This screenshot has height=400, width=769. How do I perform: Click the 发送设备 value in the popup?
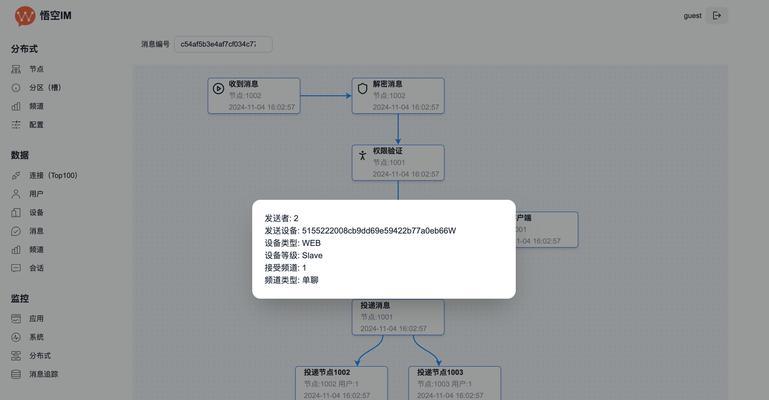point(379,230)
